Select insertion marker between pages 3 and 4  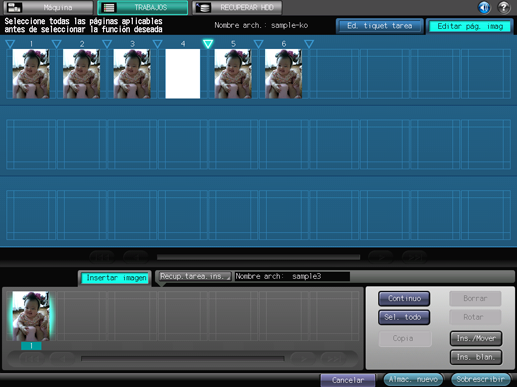click(157, 44)
